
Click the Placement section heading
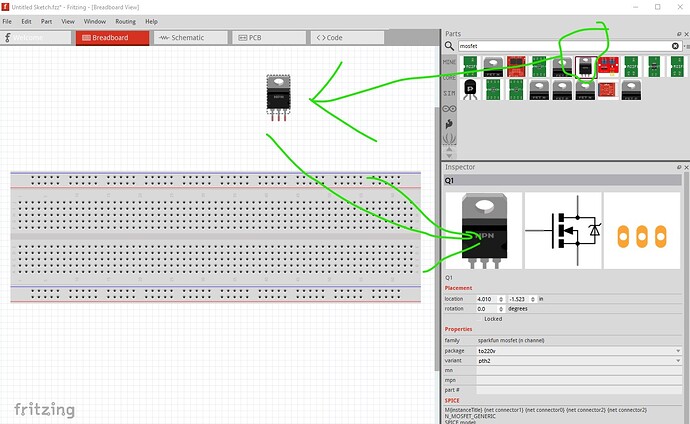coord(458,288)
